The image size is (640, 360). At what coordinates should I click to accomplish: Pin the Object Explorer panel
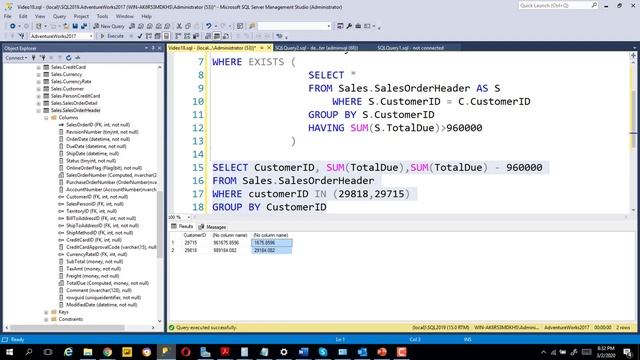[x=153, y=48]
